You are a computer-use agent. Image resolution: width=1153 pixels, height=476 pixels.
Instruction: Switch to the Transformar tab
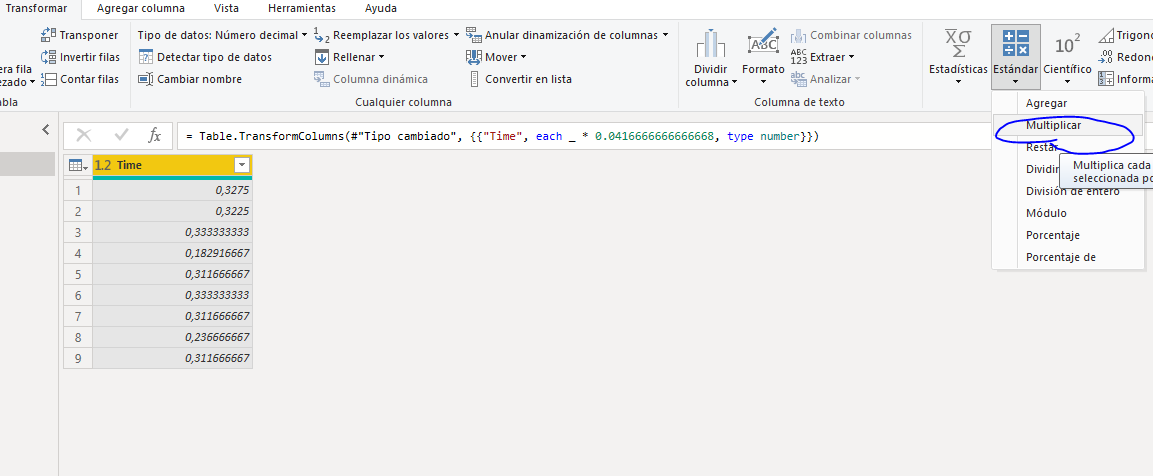coord(37,9)
